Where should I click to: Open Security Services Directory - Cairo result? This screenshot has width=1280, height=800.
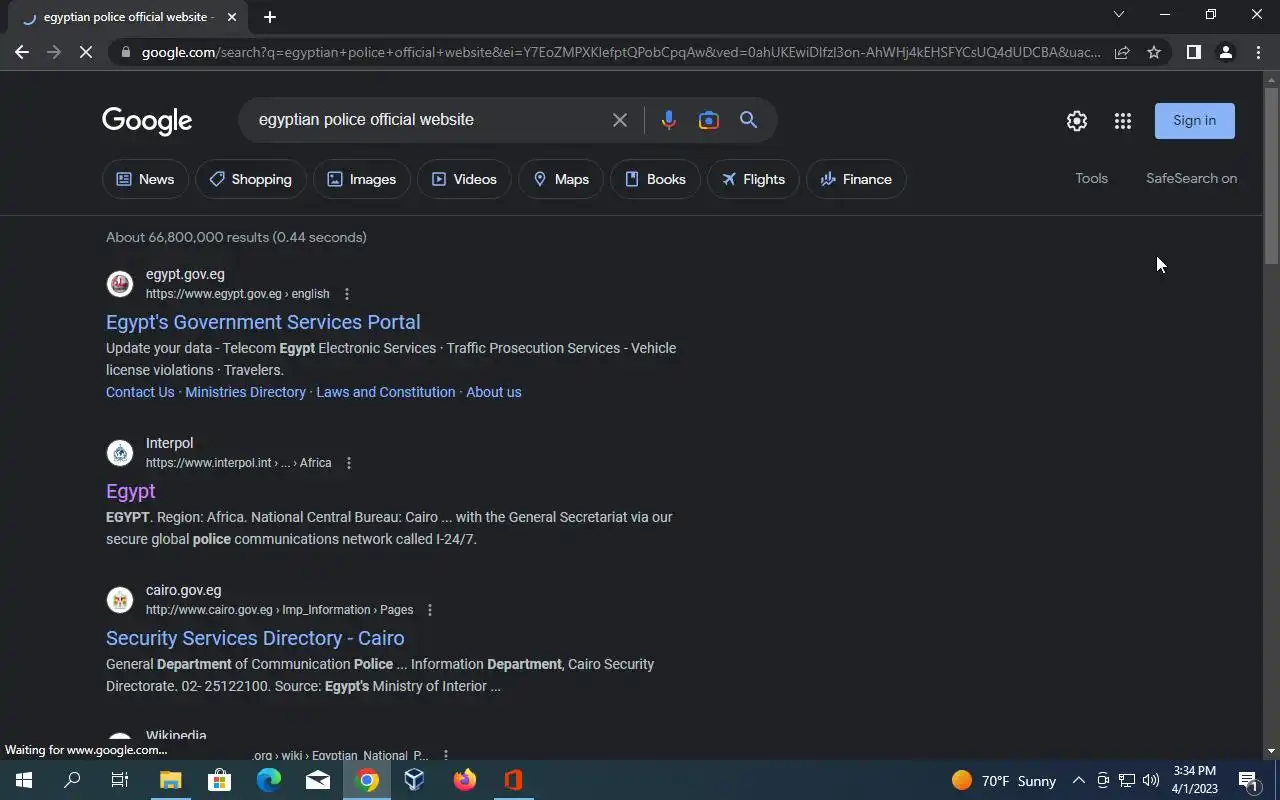pos(255,638)
